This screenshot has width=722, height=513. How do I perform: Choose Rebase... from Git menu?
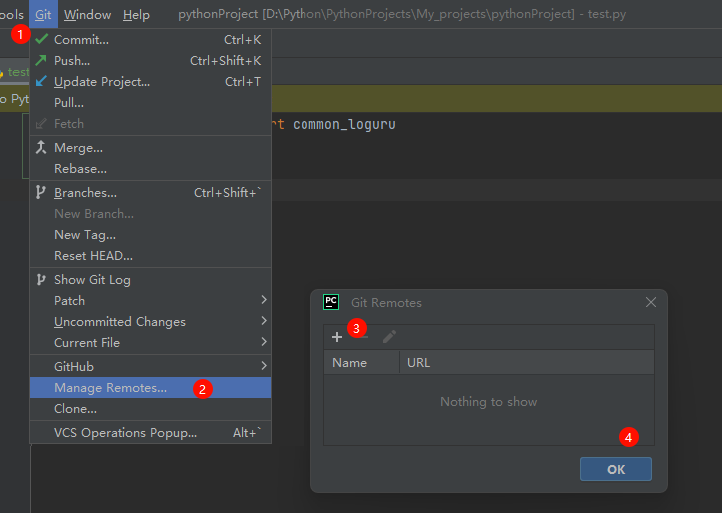click(x=151, y=169)
